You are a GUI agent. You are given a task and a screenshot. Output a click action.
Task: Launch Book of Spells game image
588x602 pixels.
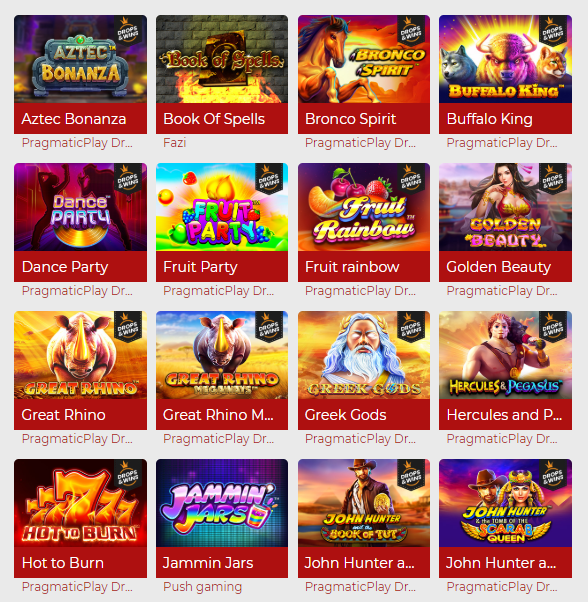tap(222, 59)
